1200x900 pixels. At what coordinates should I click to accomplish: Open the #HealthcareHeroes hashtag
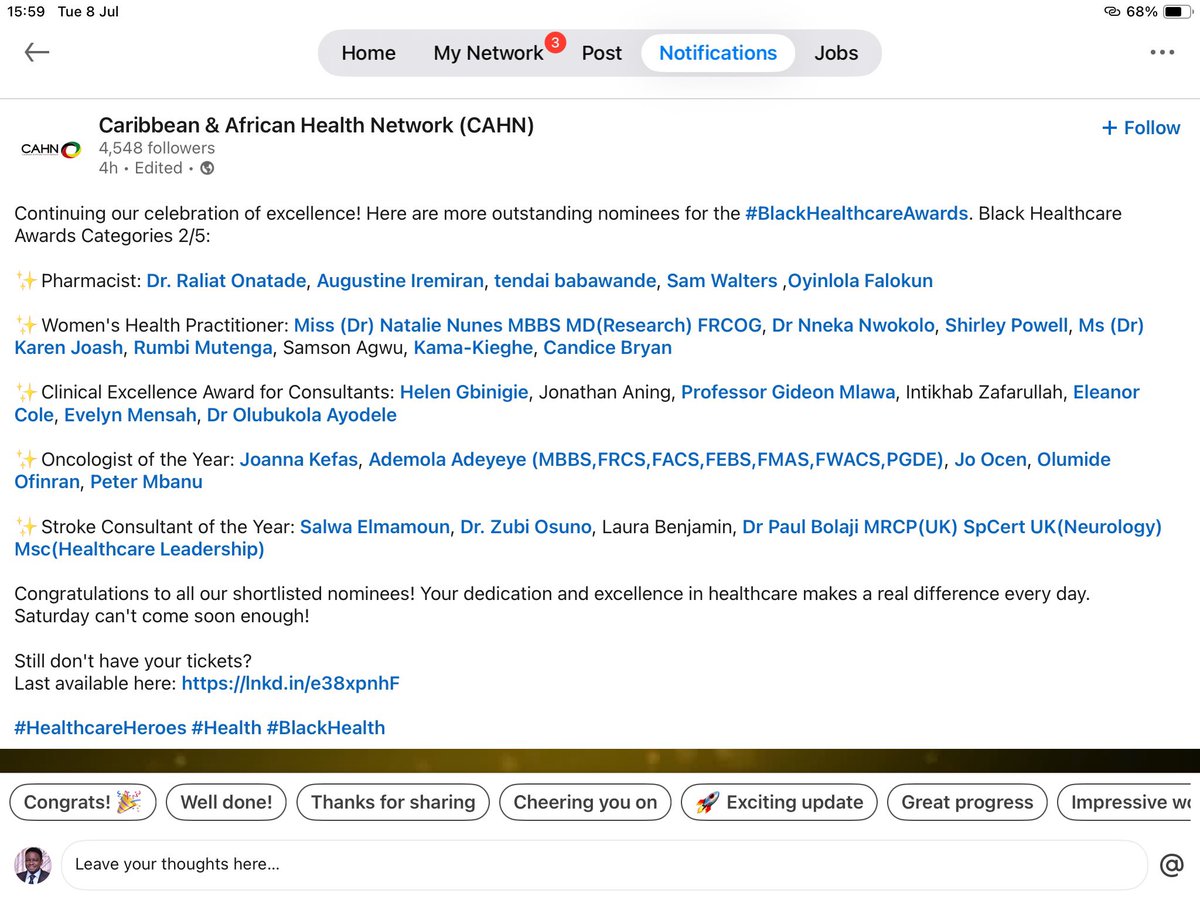click(100, 728)
